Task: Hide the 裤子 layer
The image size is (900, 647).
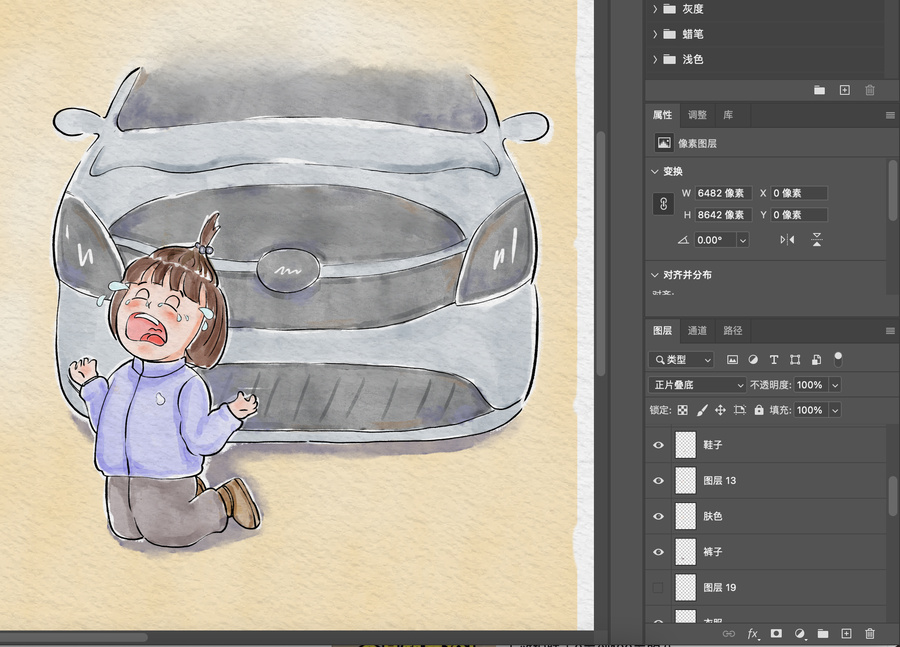Action: click(x=658, y=552)
